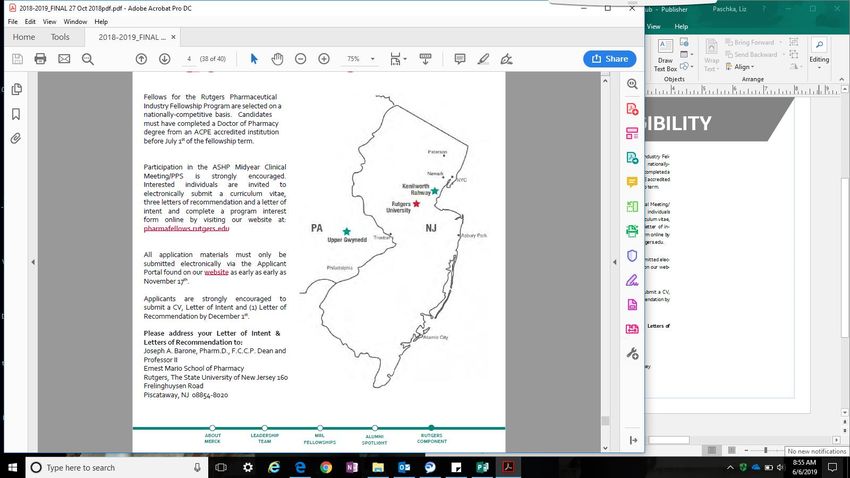Open Organize Pages tool in right pane
Screen dimensions: 850x478
[x=632, y=206]
